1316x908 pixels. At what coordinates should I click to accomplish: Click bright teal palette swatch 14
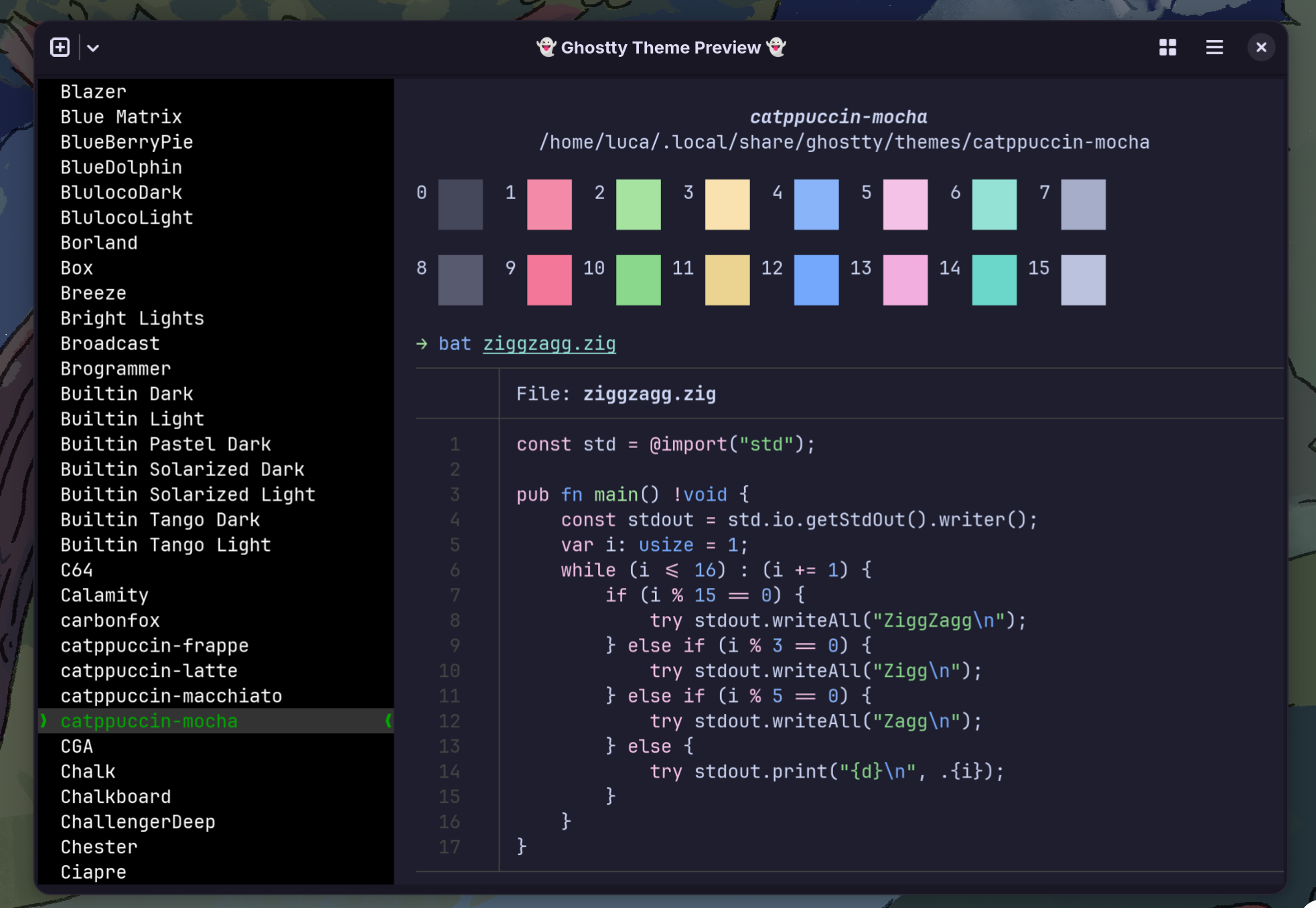coord(995,280)
